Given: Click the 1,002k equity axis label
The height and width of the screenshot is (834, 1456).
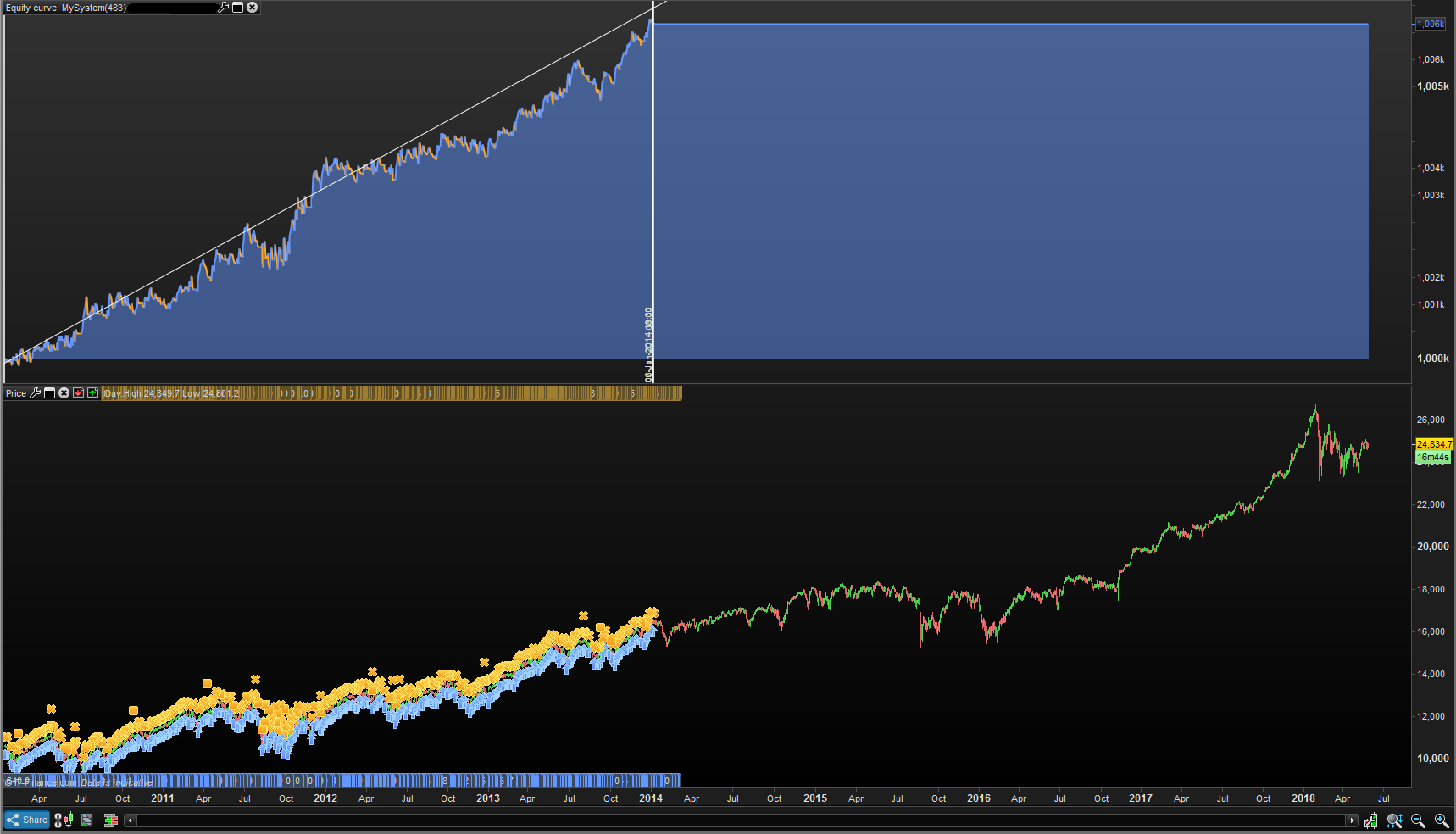Looking at the screenshot, I should tap(1431, 277).
